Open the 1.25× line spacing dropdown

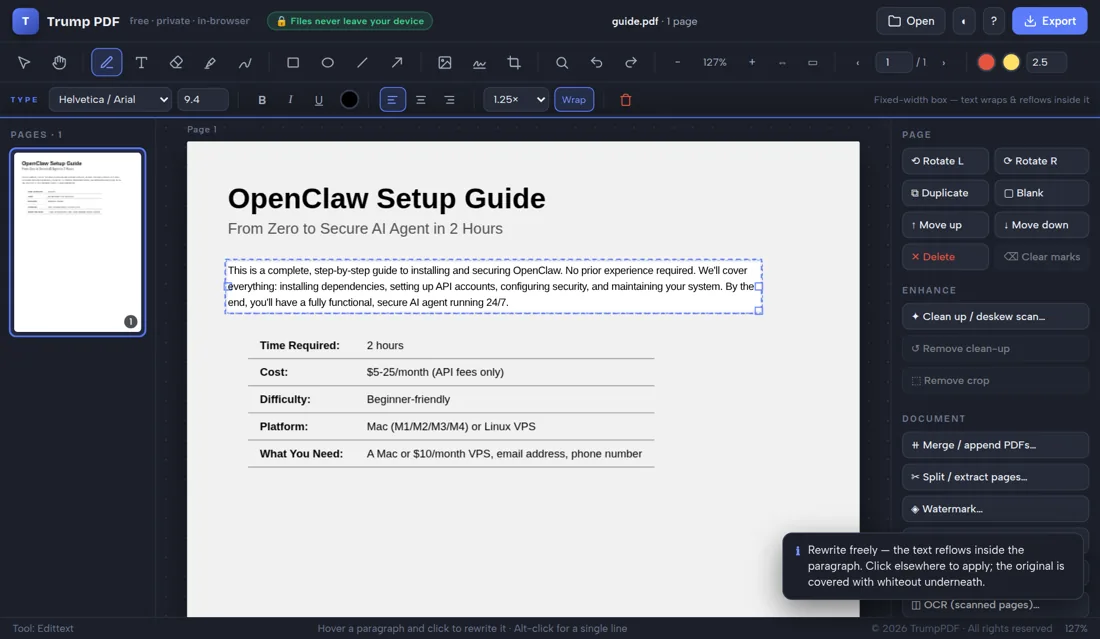tap(516, 100)
